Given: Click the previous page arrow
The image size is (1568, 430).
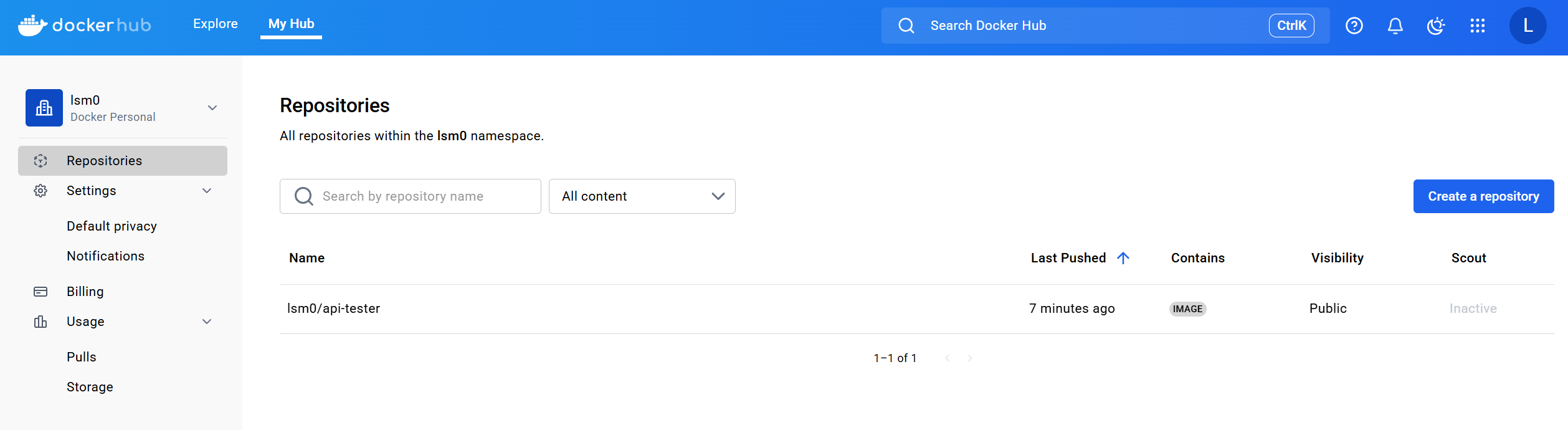Looking at the screenshot, I should tap(947, 358).
